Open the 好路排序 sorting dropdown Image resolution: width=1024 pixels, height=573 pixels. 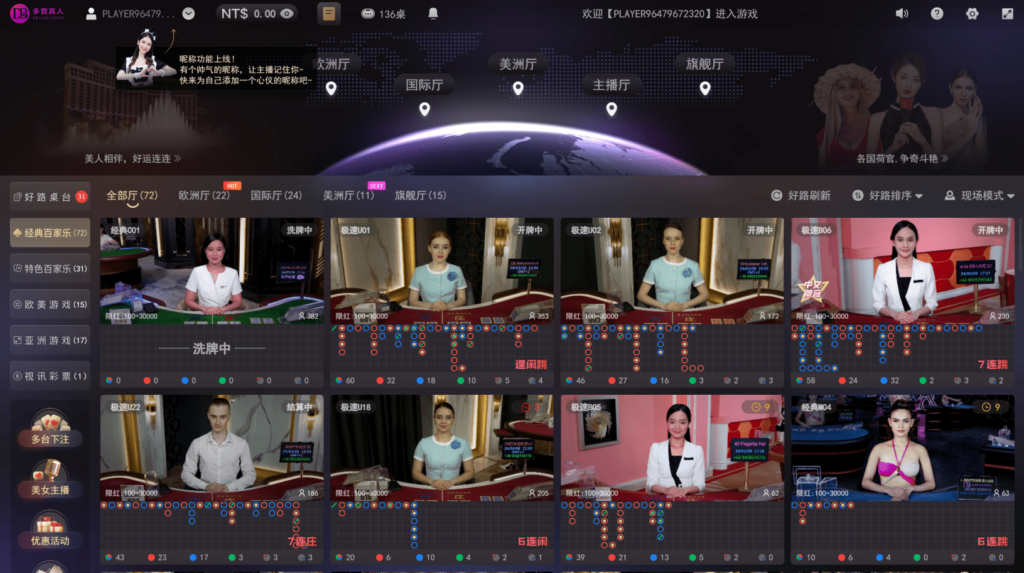pos(888,196)
